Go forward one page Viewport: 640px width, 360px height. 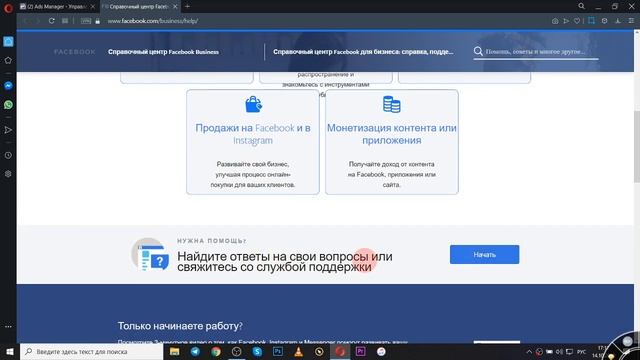tap(38, 21)
